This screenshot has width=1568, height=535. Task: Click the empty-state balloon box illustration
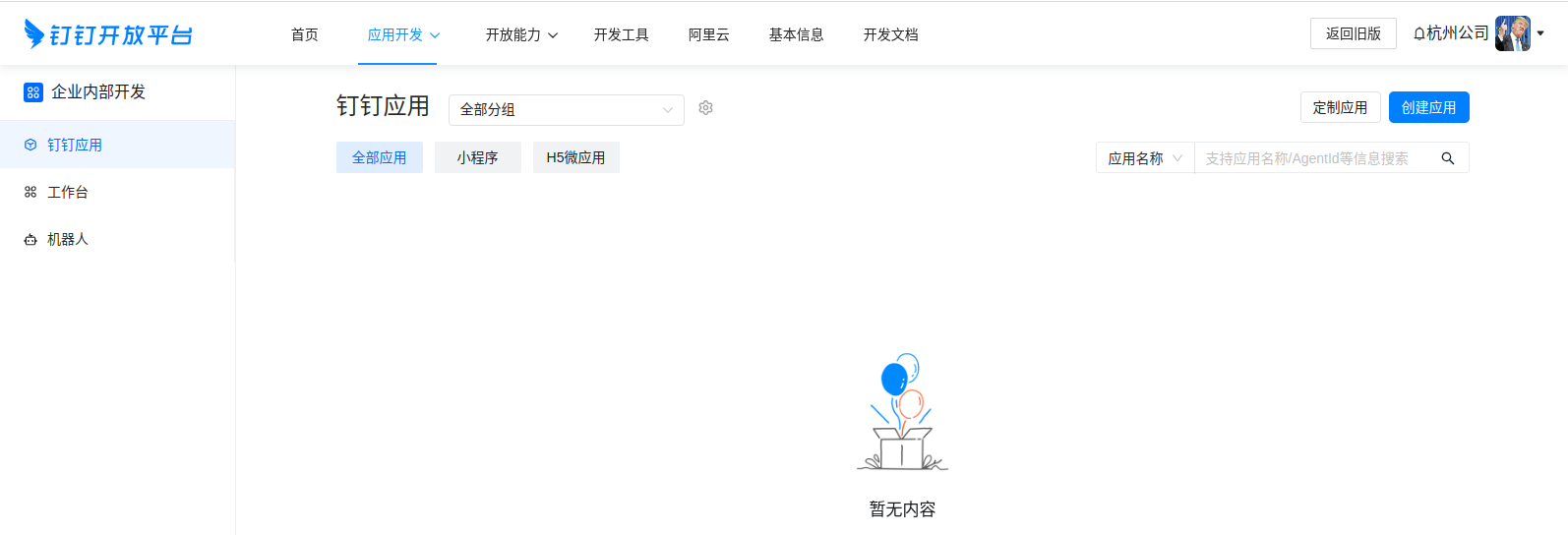(902, 413)
